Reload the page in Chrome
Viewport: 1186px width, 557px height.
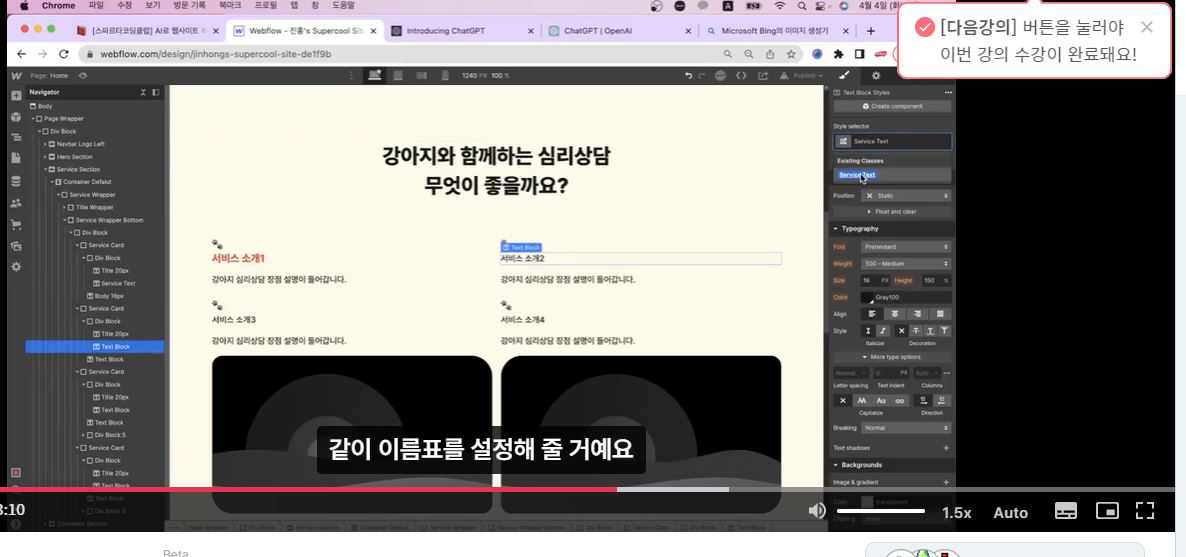pos(64,54)
